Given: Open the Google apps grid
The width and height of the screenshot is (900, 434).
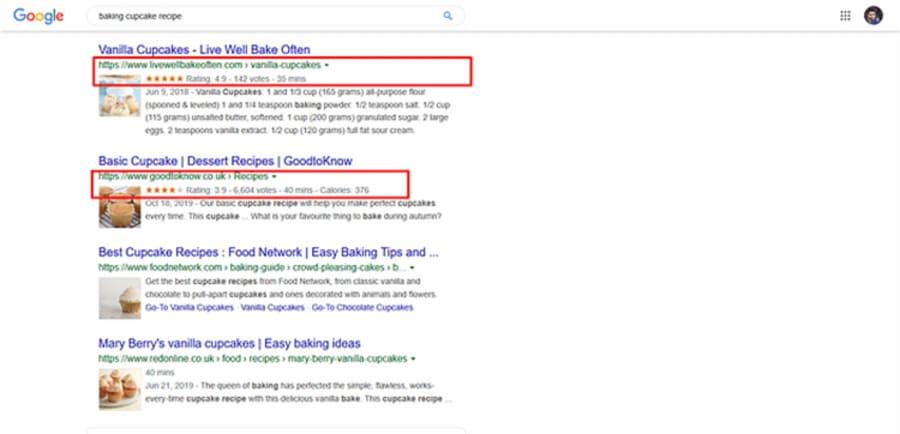Looking at the screenshot, I should point(845,16).
